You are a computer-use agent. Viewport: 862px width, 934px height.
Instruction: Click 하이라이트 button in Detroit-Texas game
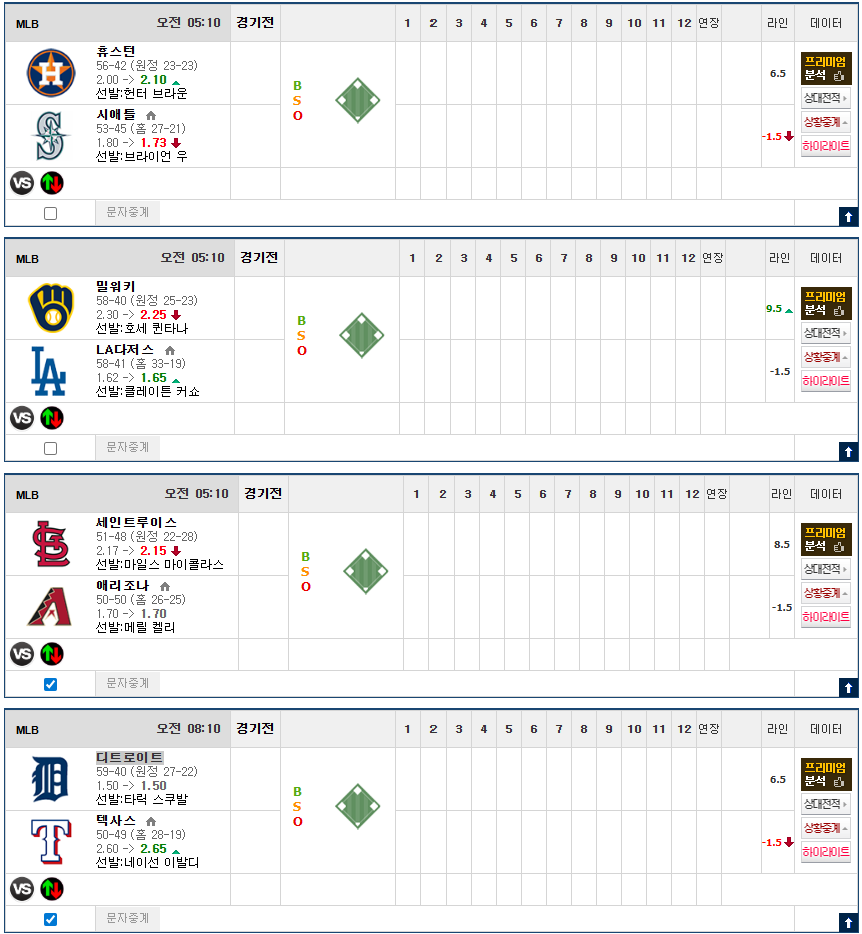coord(825,851)
